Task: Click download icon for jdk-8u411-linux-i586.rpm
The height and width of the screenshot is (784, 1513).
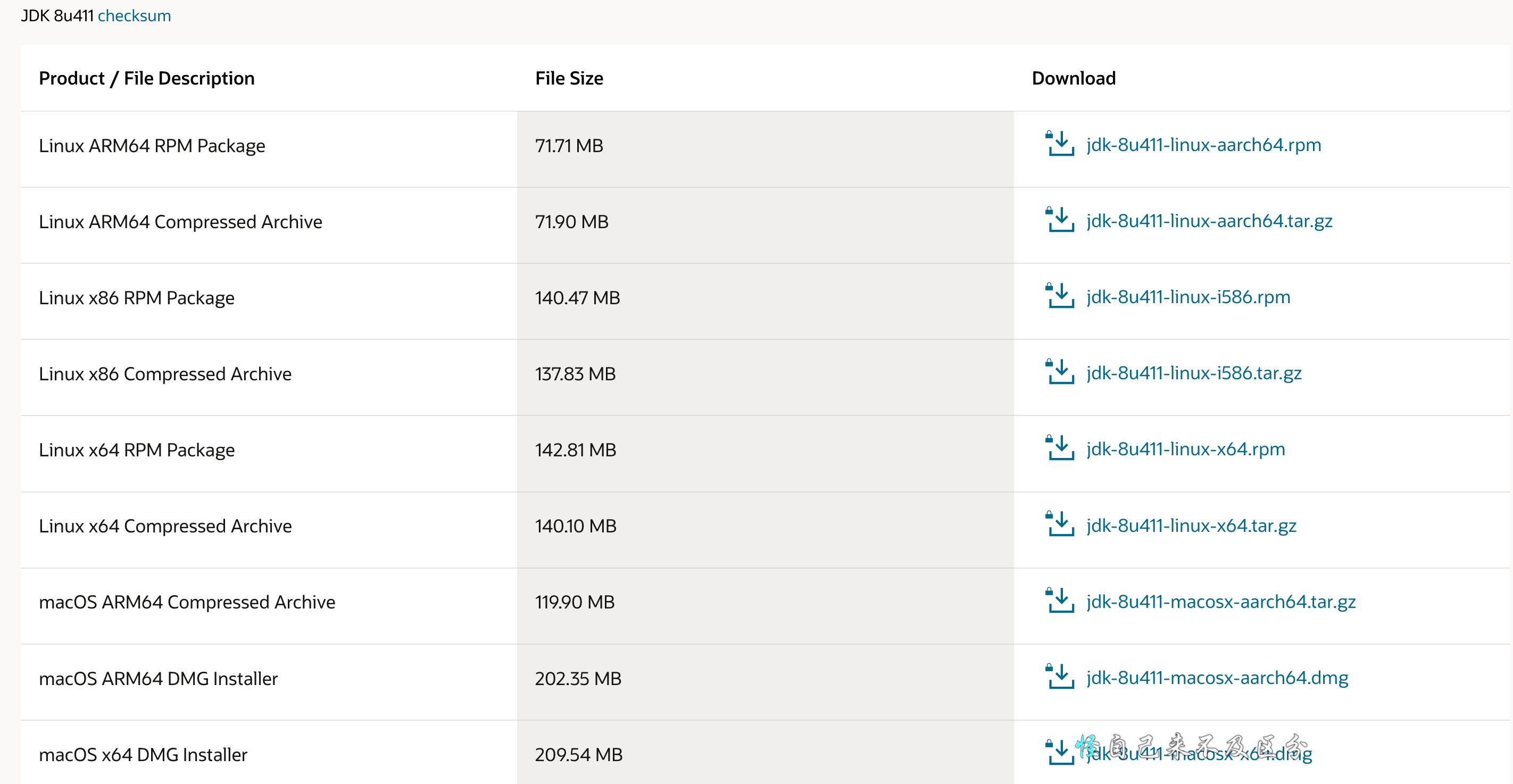Action: 1060,295
